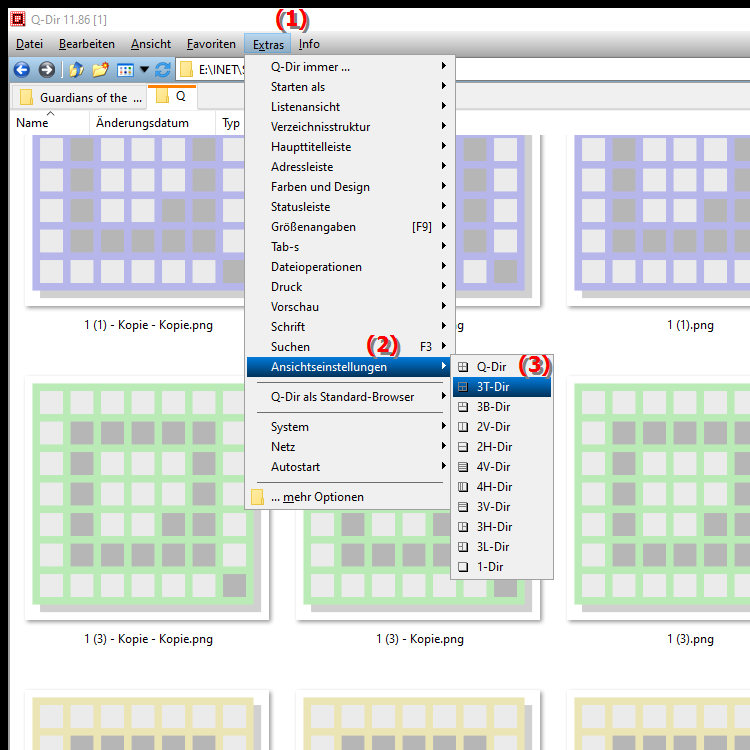Open the Favoriten menu

(x=211, y=44)
